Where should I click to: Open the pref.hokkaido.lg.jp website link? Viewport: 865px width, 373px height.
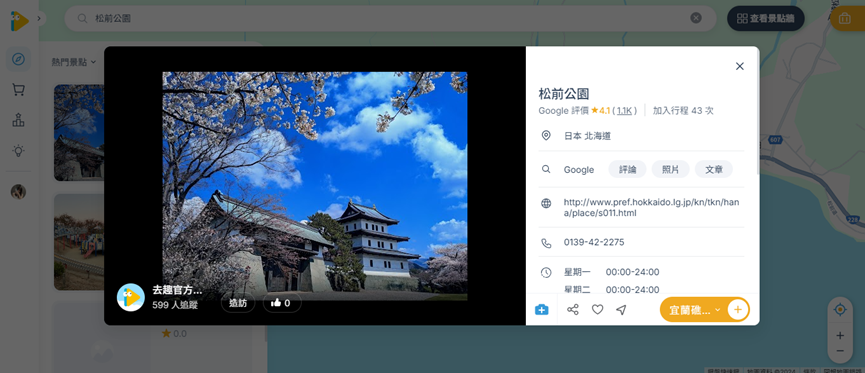[651, 207]
